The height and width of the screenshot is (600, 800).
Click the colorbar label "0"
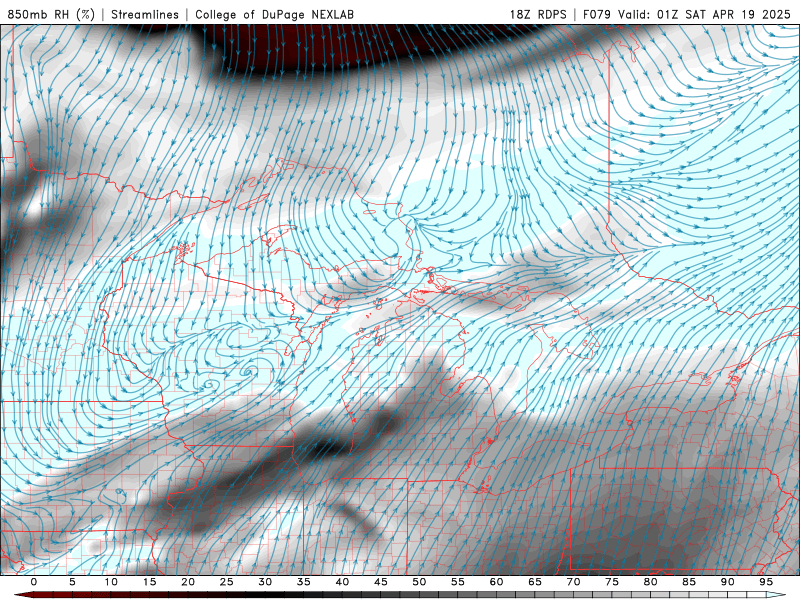[34, 582]
